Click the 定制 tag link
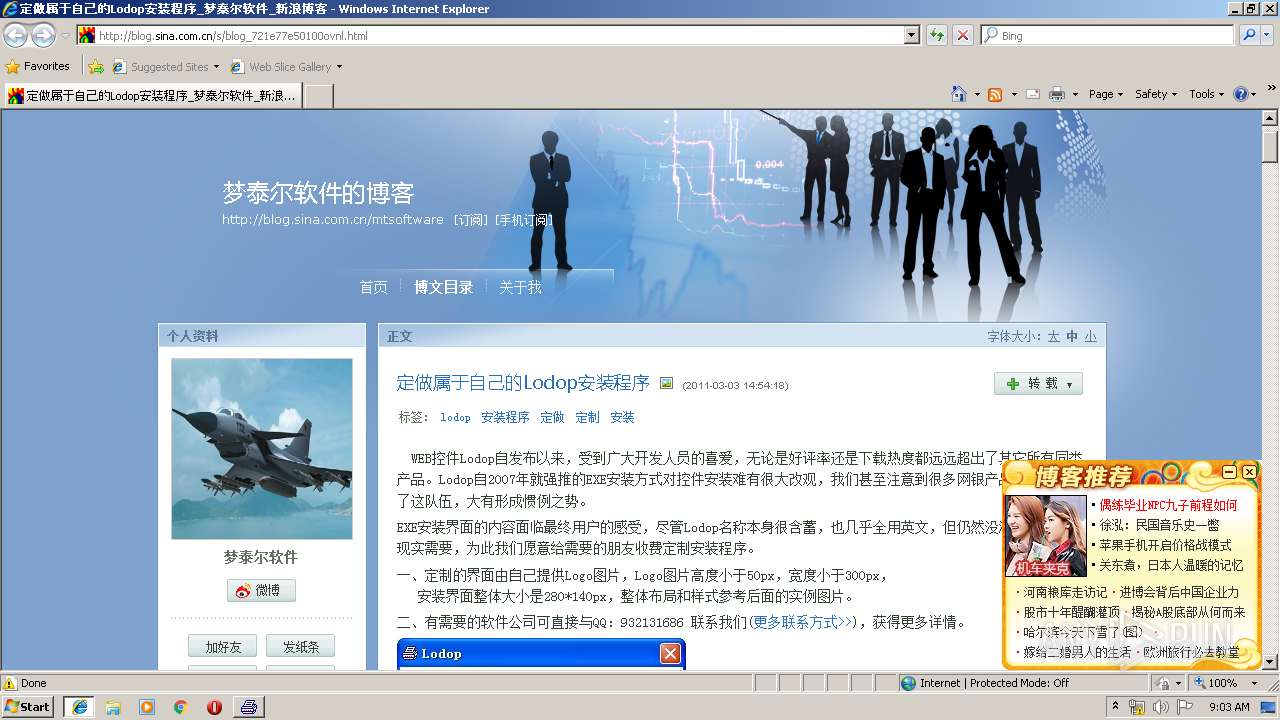This screenshot has width=1280, height=720. point(588,417)
